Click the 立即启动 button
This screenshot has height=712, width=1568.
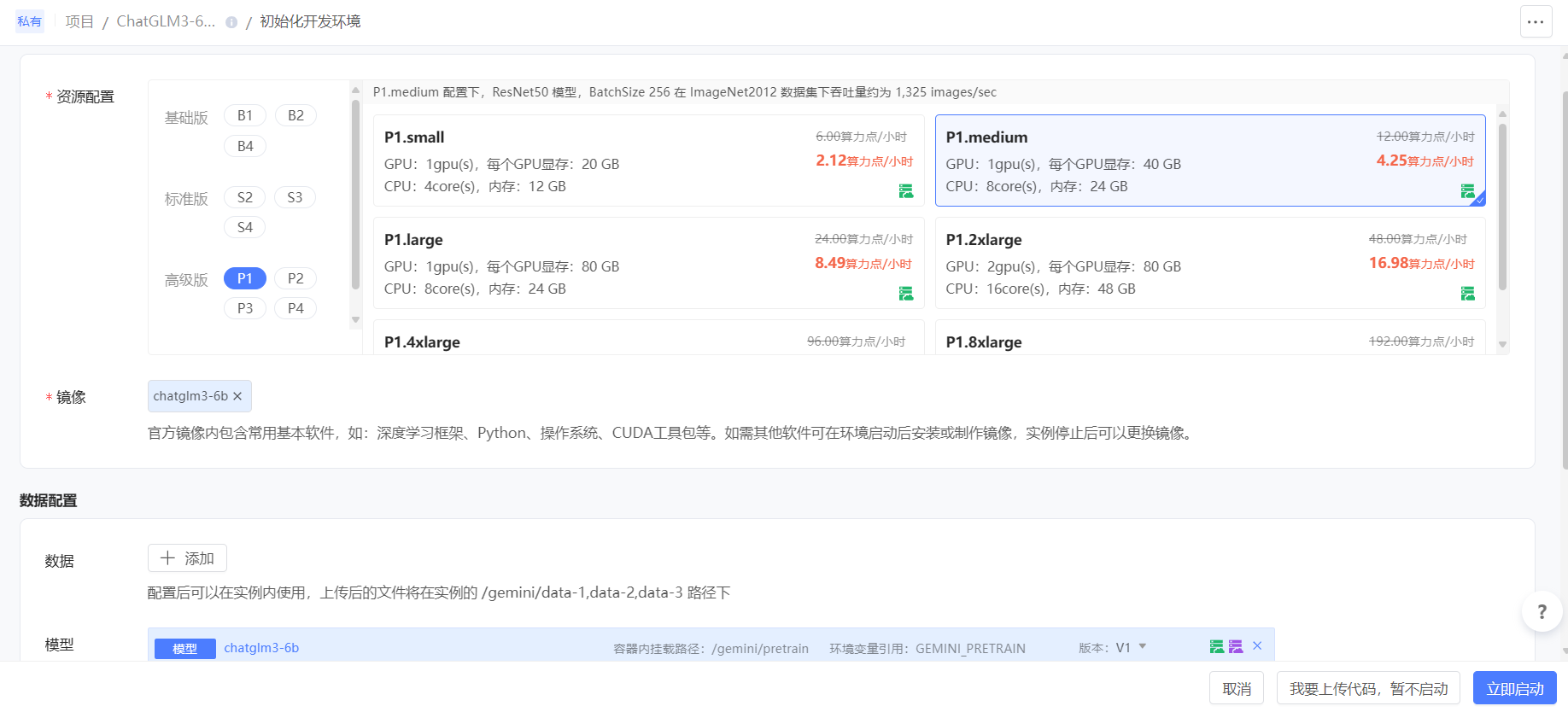pos(1514,688)
